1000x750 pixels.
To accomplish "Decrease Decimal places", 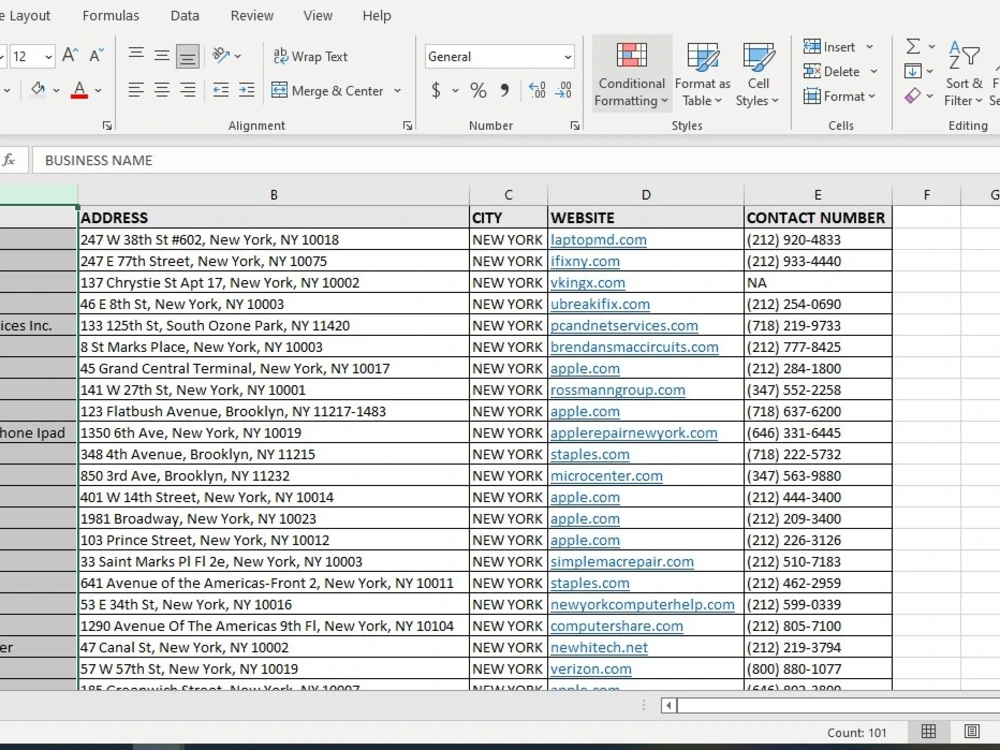I will click(563, 90).
